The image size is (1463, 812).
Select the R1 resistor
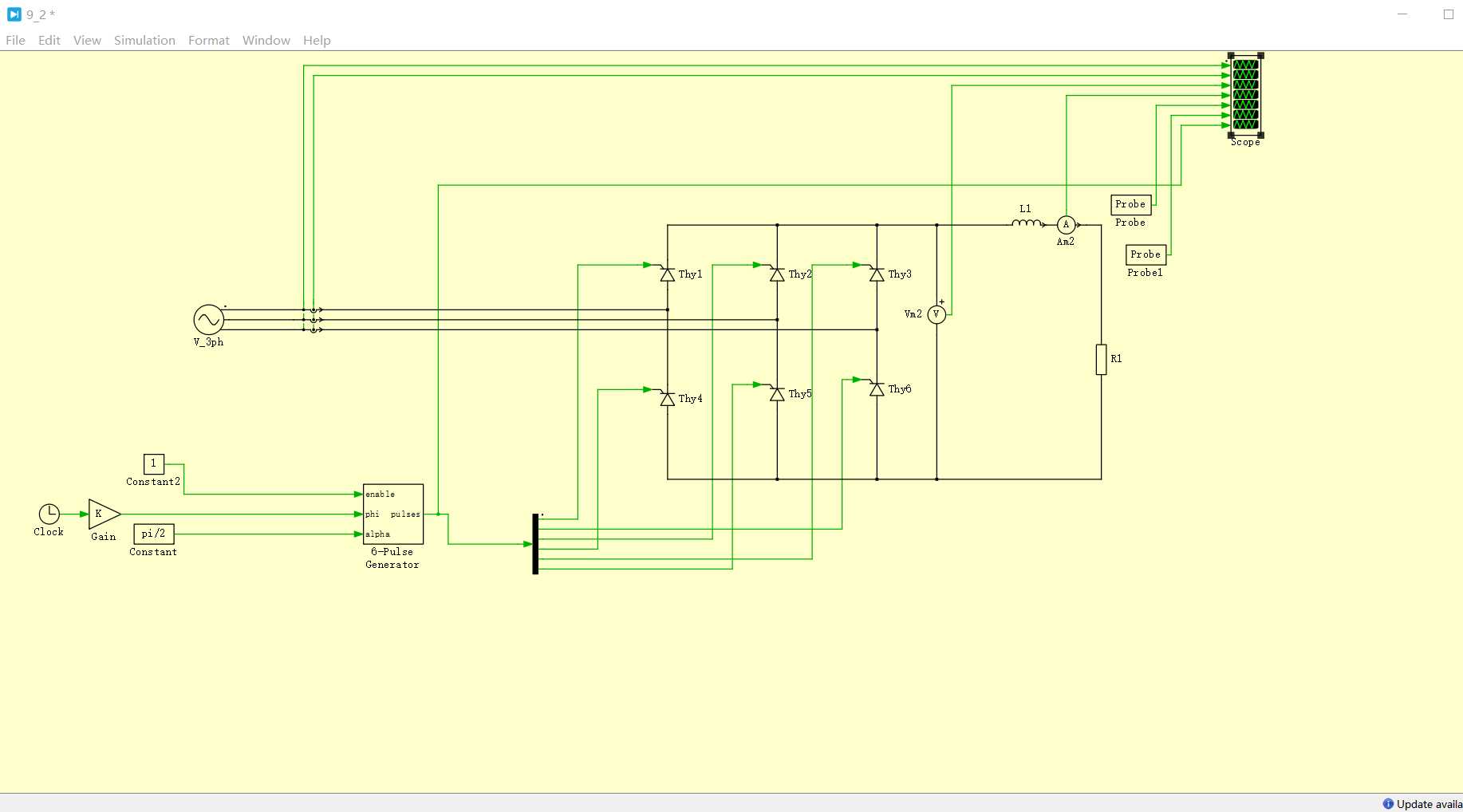1101,360
